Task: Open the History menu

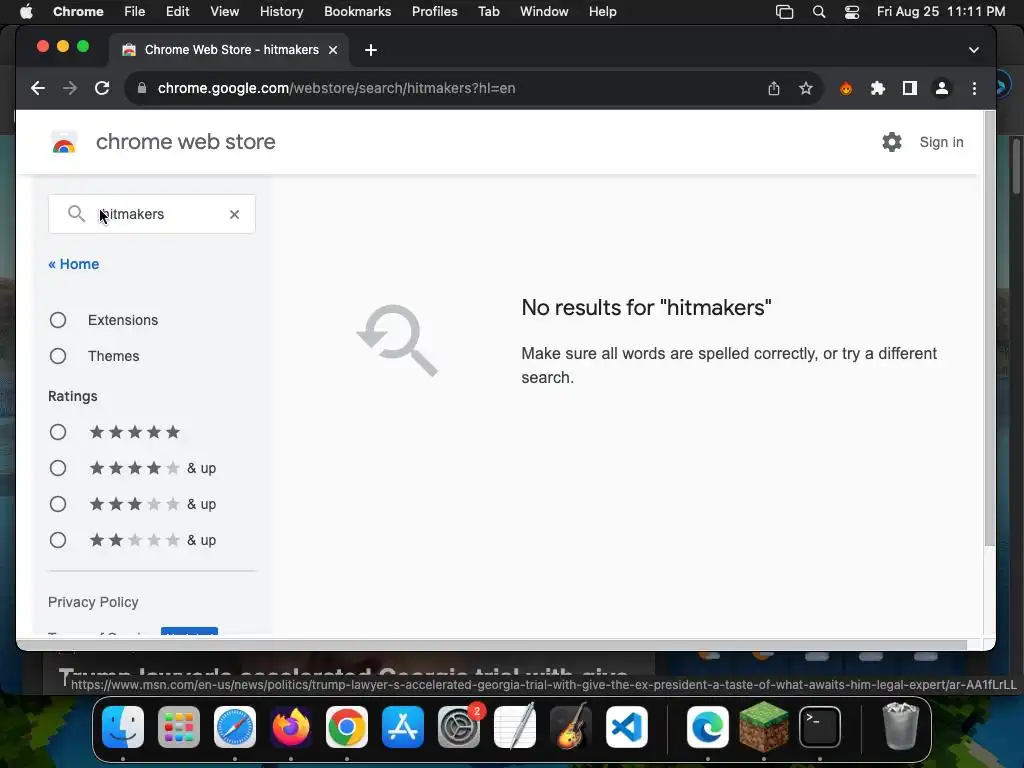Action: [281, 12]
